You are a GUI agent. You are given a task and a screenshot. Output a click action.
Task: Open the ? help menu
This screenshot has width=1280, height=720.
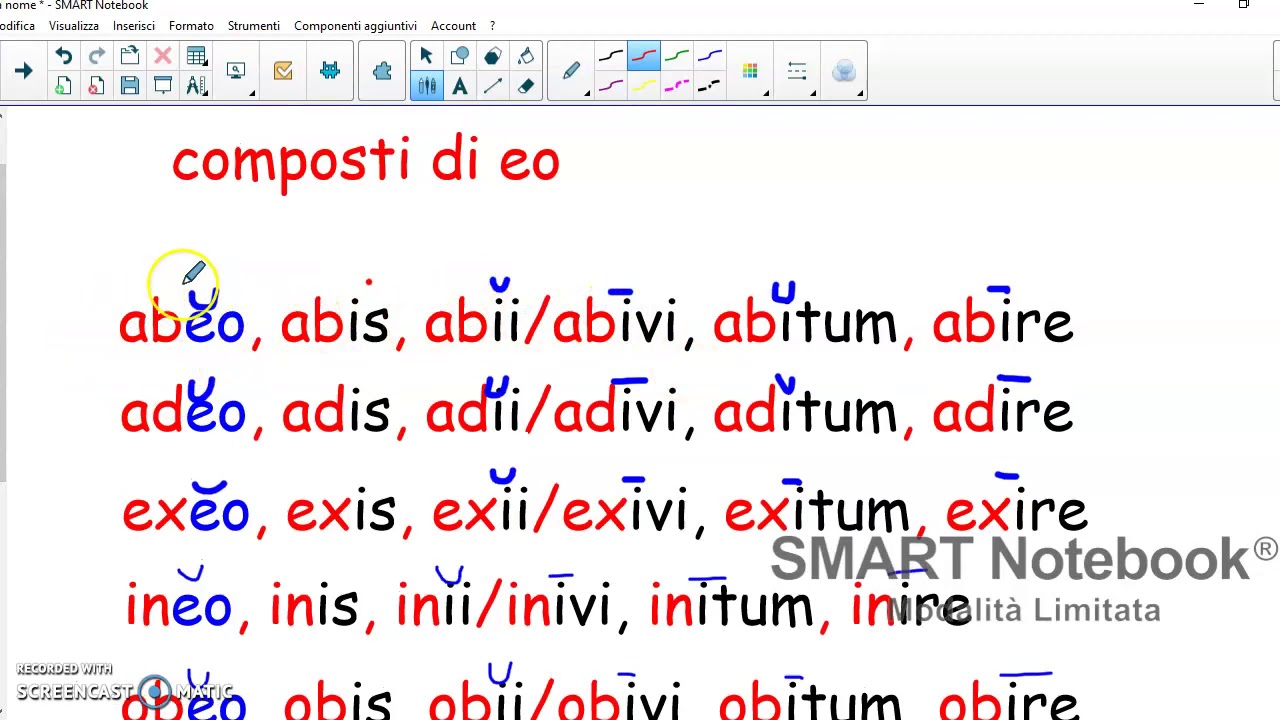[x=493, y=25]
